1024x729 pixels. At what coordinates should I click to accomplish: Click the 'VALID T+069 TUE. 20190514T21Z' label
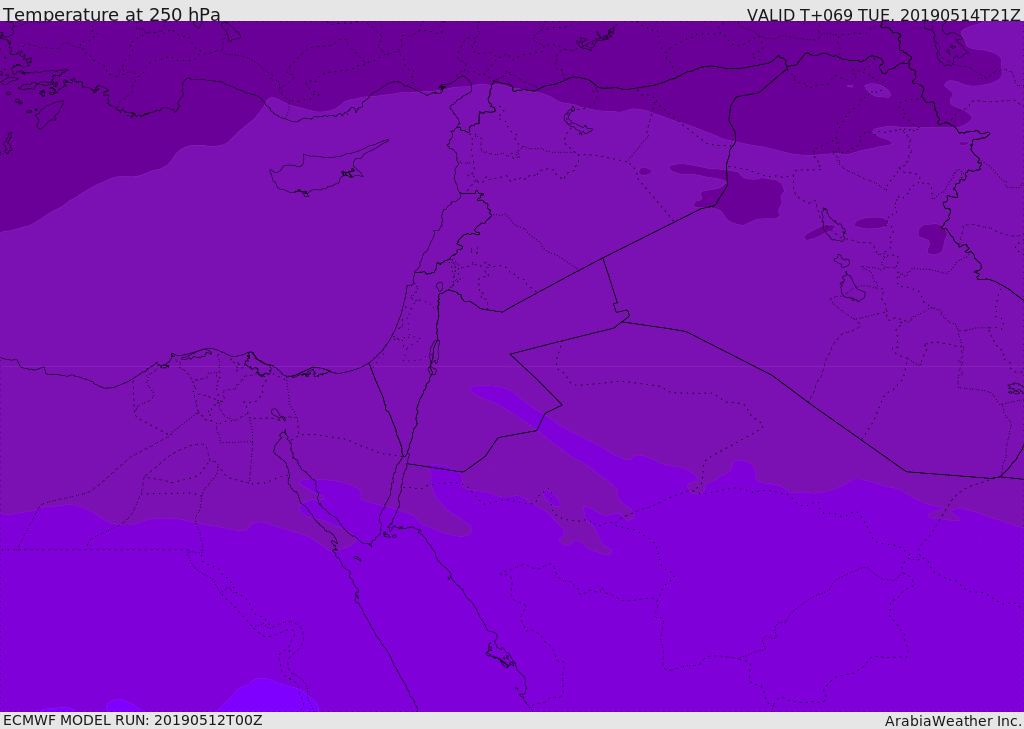pyautogui.click(x=884, y=15)
